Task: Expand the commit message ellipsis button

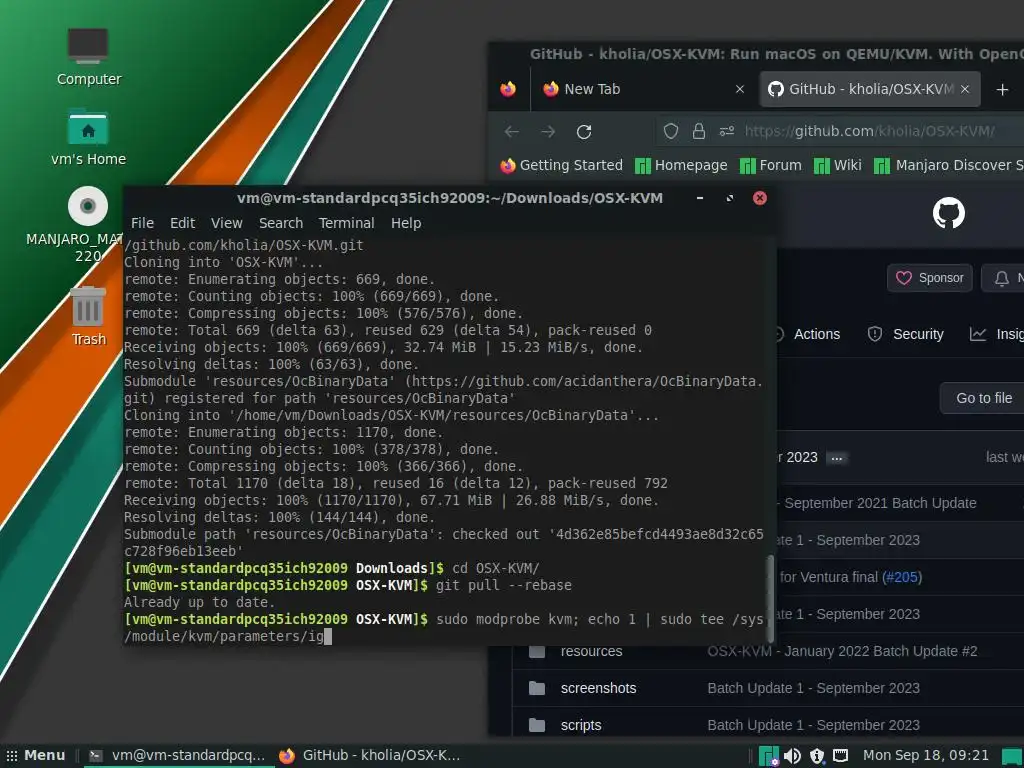Action: point(837,458)
